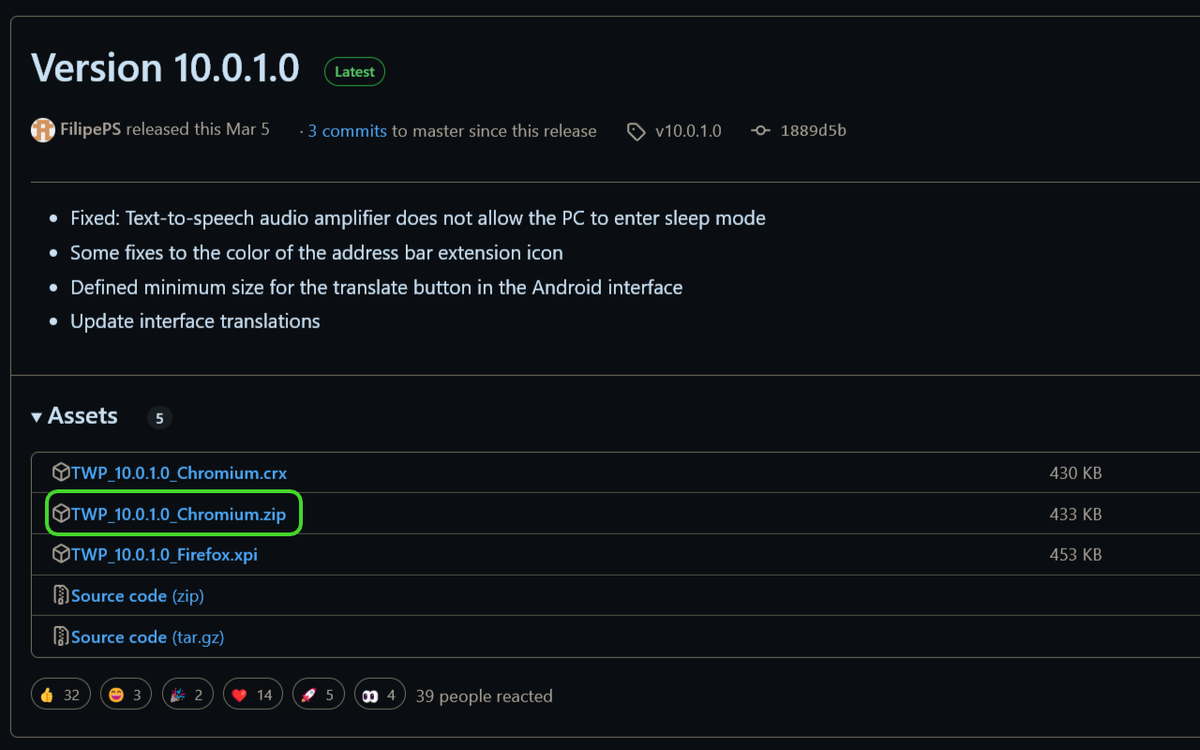Image resolution: width=1200 pixels, height=750 pixels.
Task: Click the Latest release badge
Action: coord(354,72)
